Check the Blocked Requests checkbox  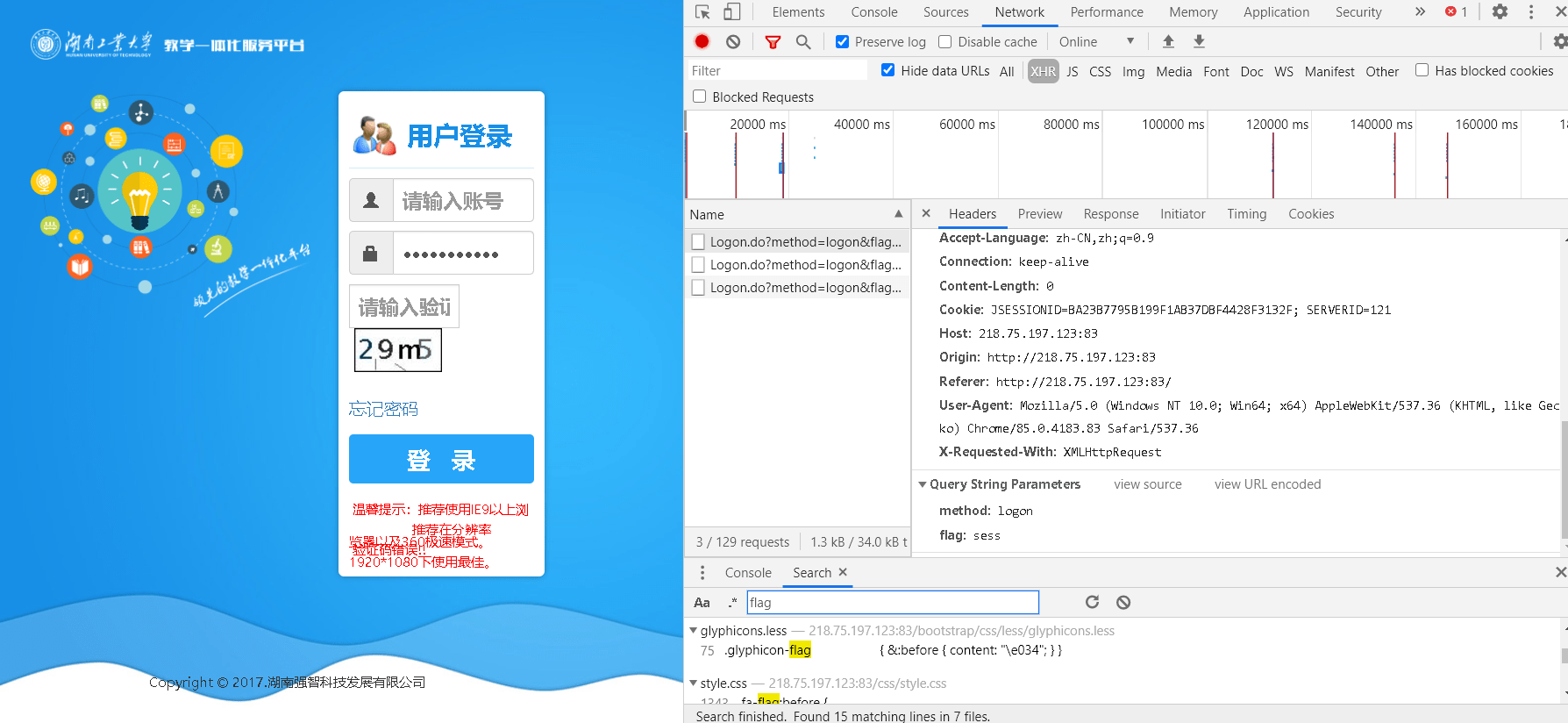coord(699,97)
